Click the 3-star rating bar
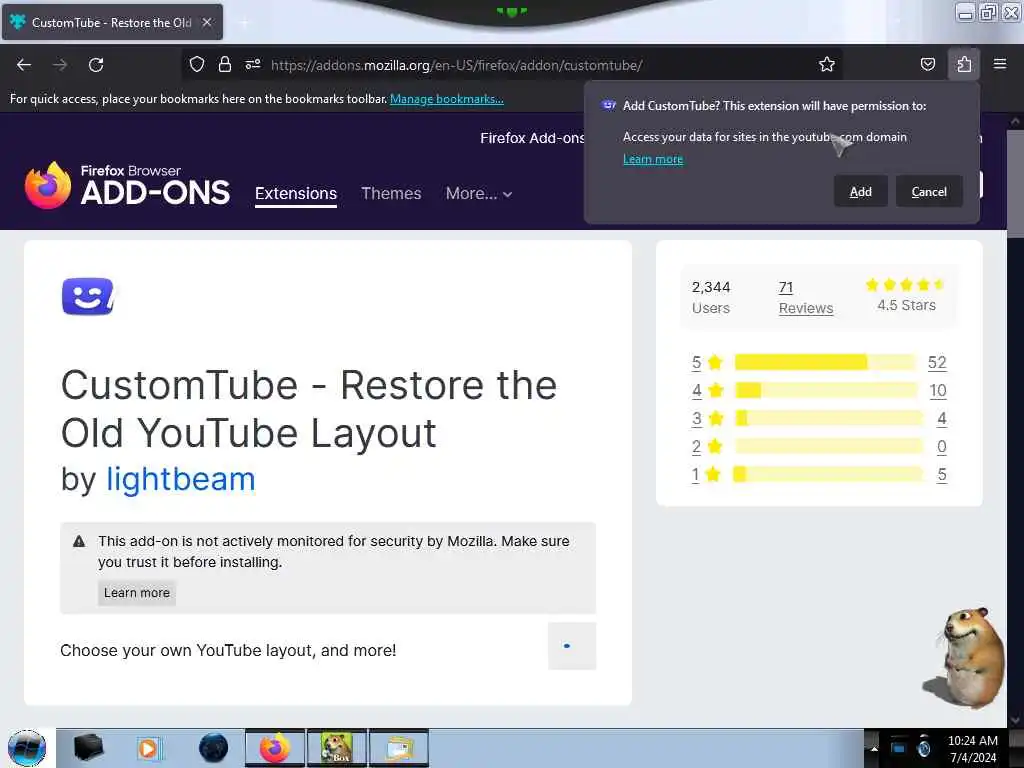 click(828, 418)
